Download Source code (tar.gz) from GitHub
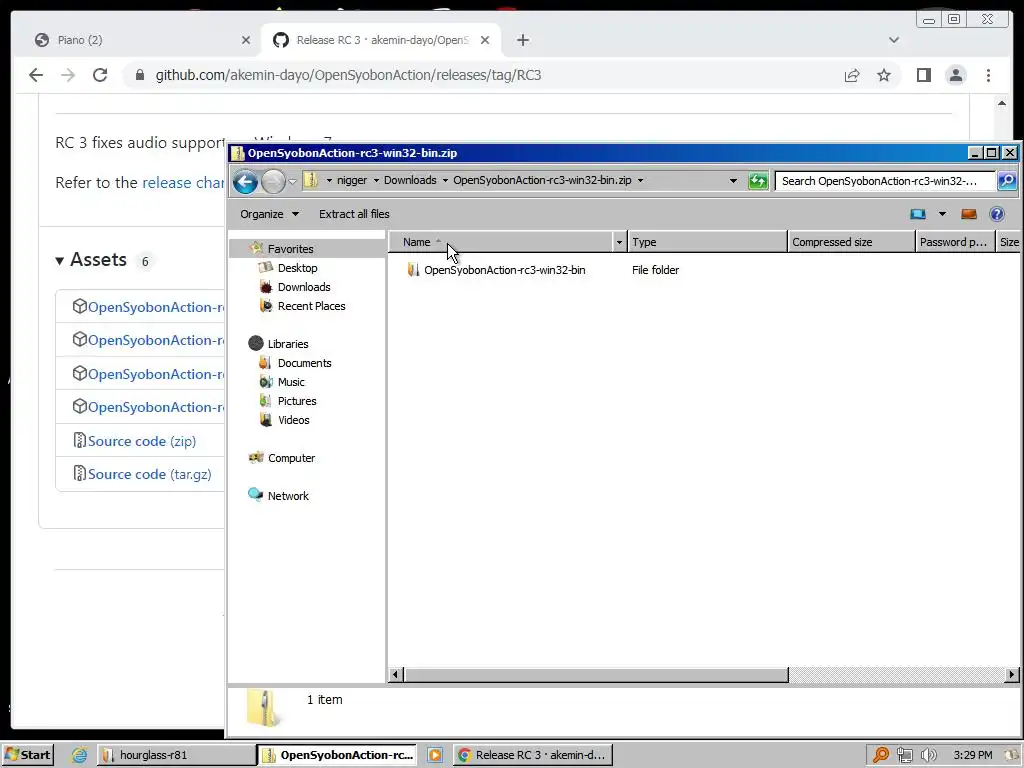Screen dimensions: 1024x768 (150, 474)
